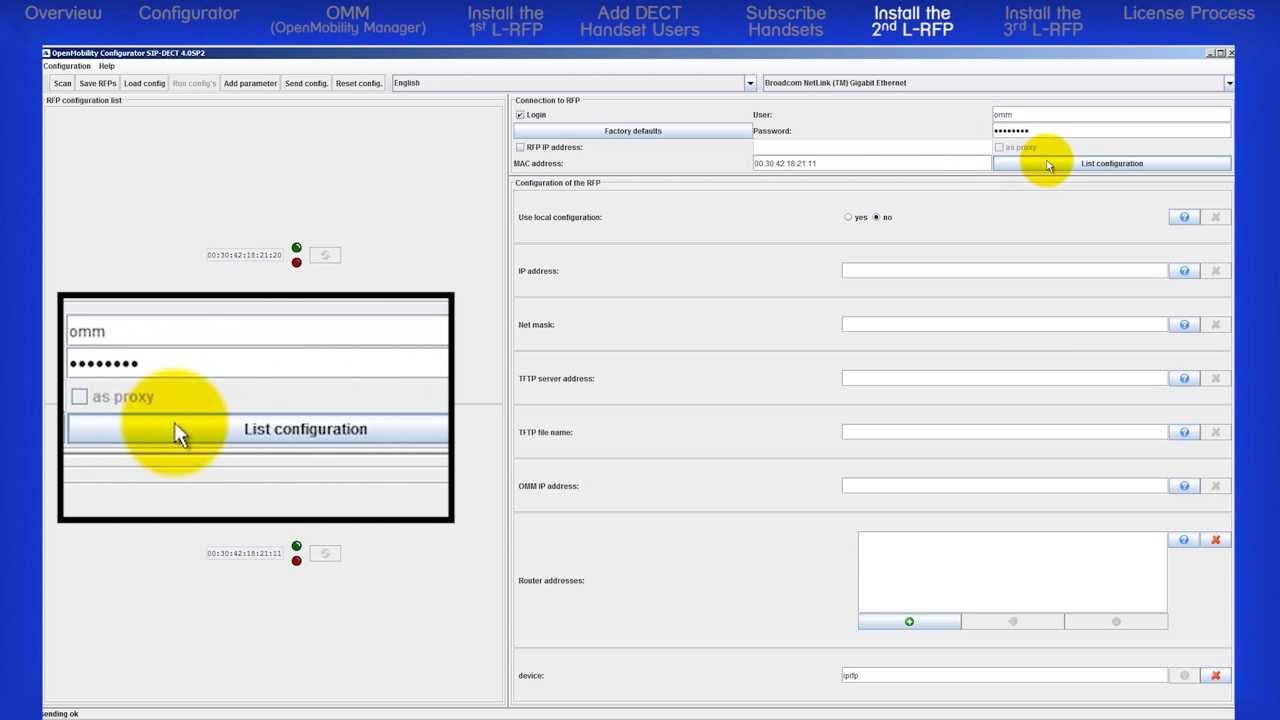Jump to Install the 3rd L-RFP
The height and width of the screenshot is (720, 1280).
tap(1043, 21)
